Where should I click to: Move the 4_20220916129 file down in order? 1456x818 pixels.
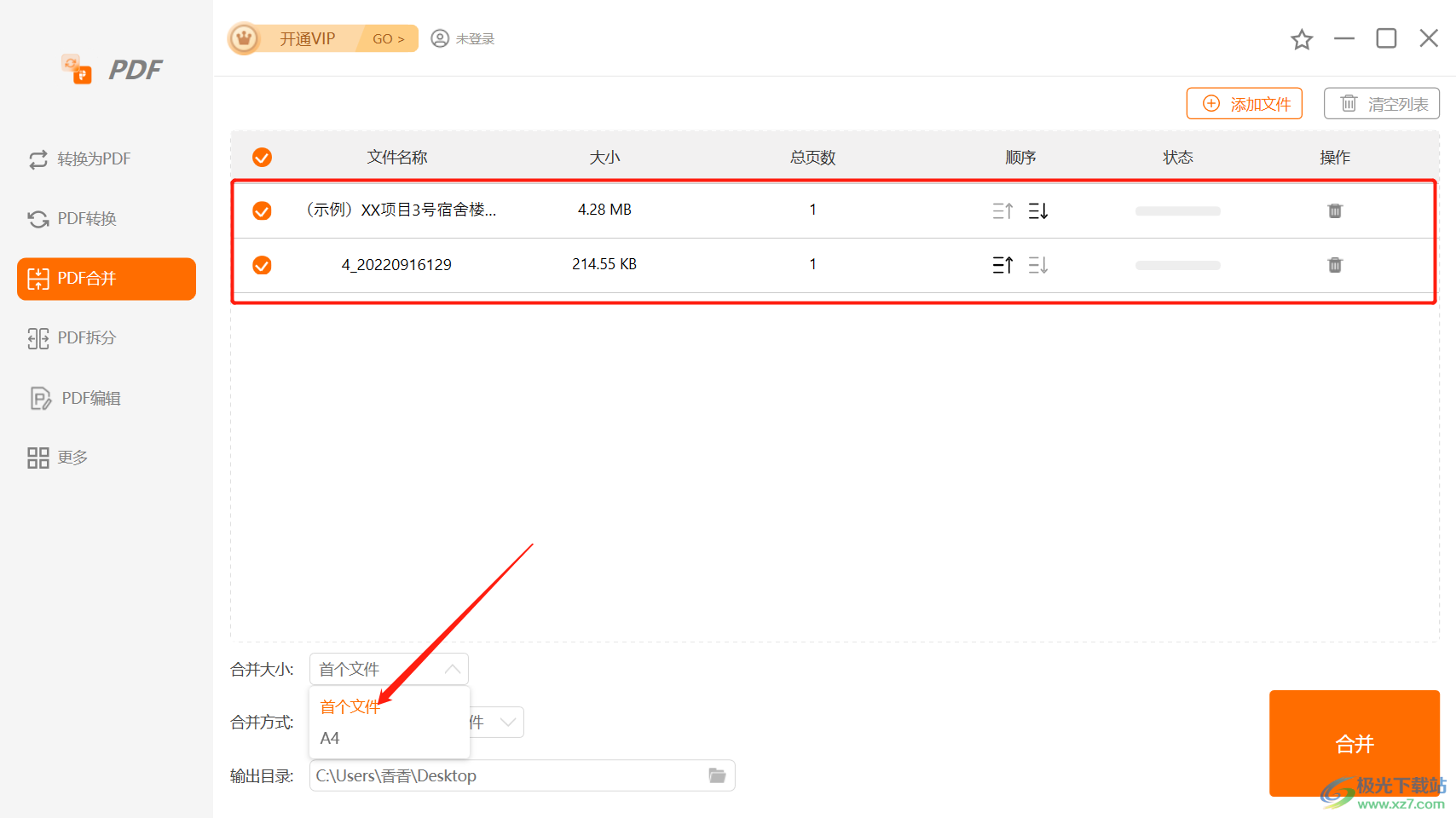coord(1038,265)
